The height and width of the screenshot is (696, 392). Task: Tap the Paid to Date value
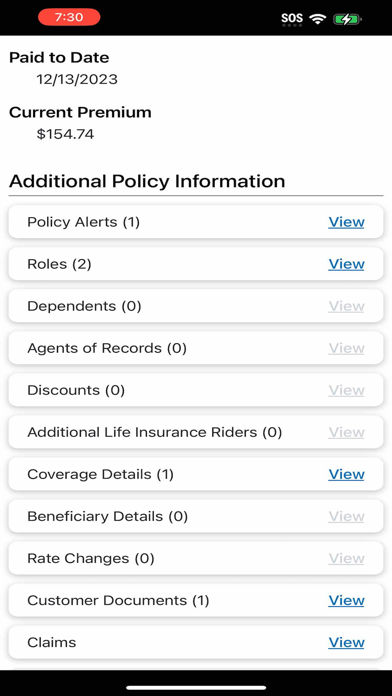click(x=77, y=79)
